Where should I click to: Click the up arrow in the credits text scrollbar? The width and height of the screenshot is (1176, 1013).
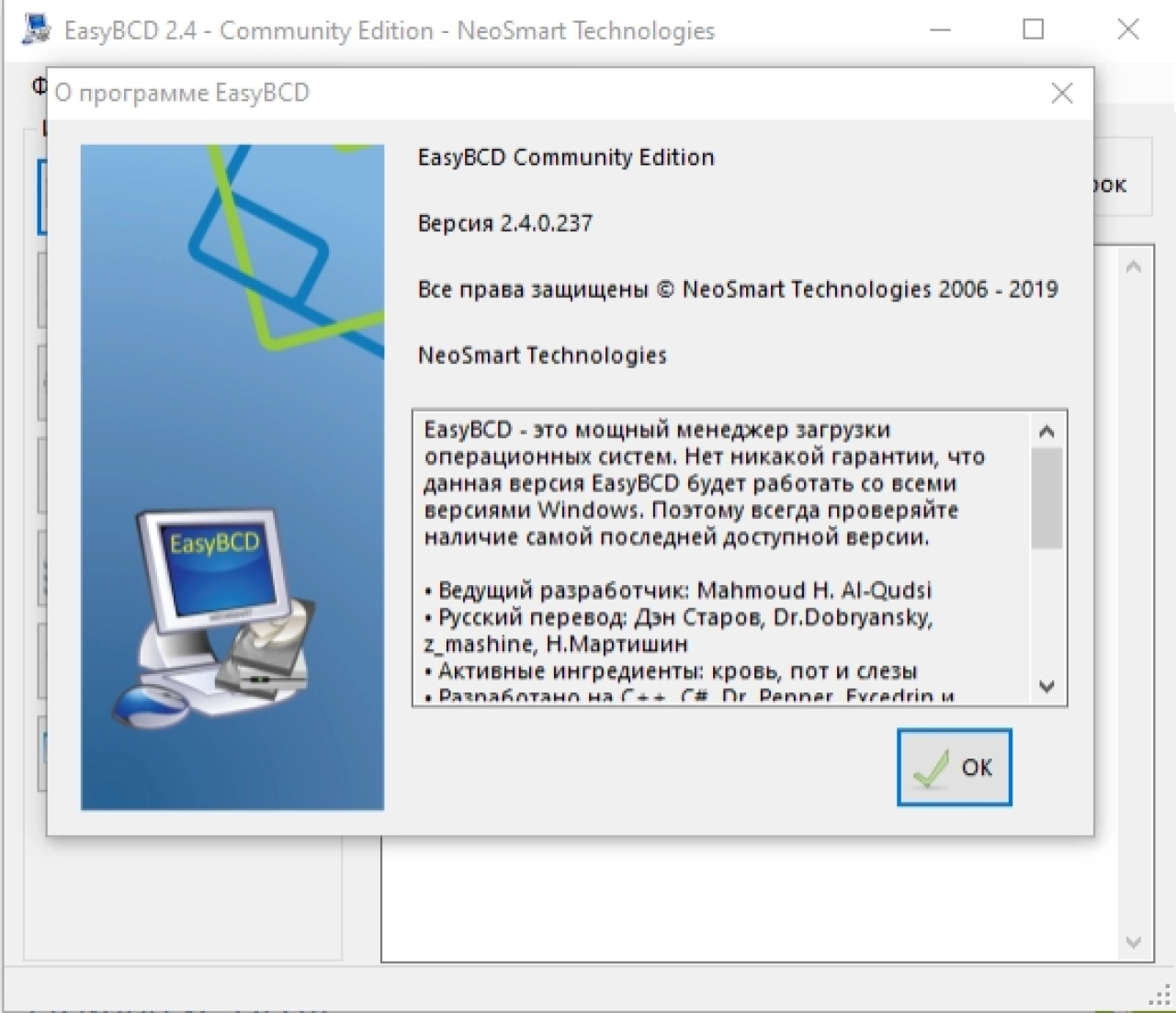[1046, 431]
